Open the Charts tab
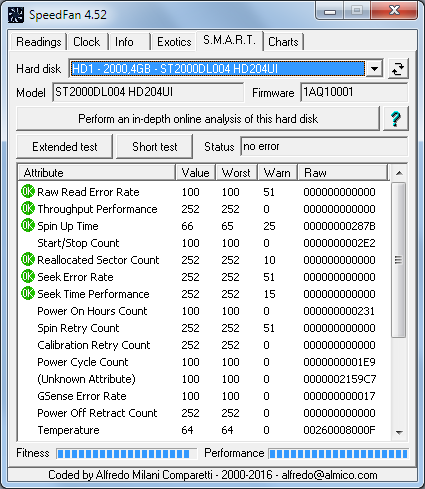Screen dimensions: 425x489 [x=283, y=42]
